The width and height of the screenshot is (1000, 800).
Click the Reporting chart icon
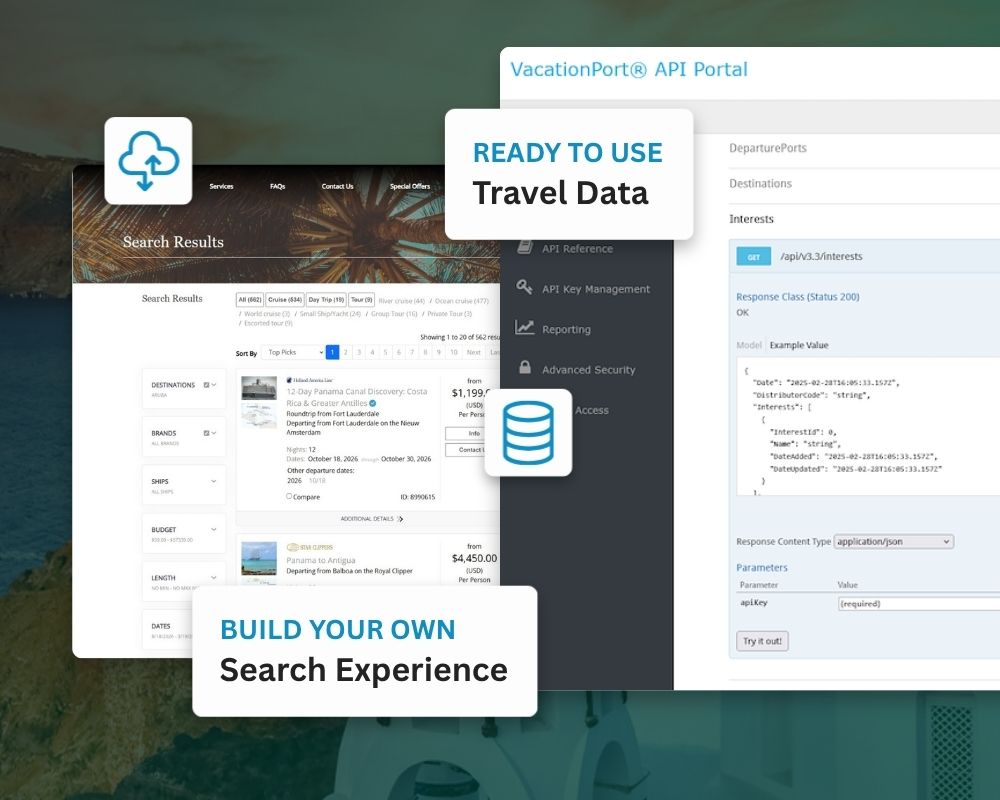[x=524, y=328]
